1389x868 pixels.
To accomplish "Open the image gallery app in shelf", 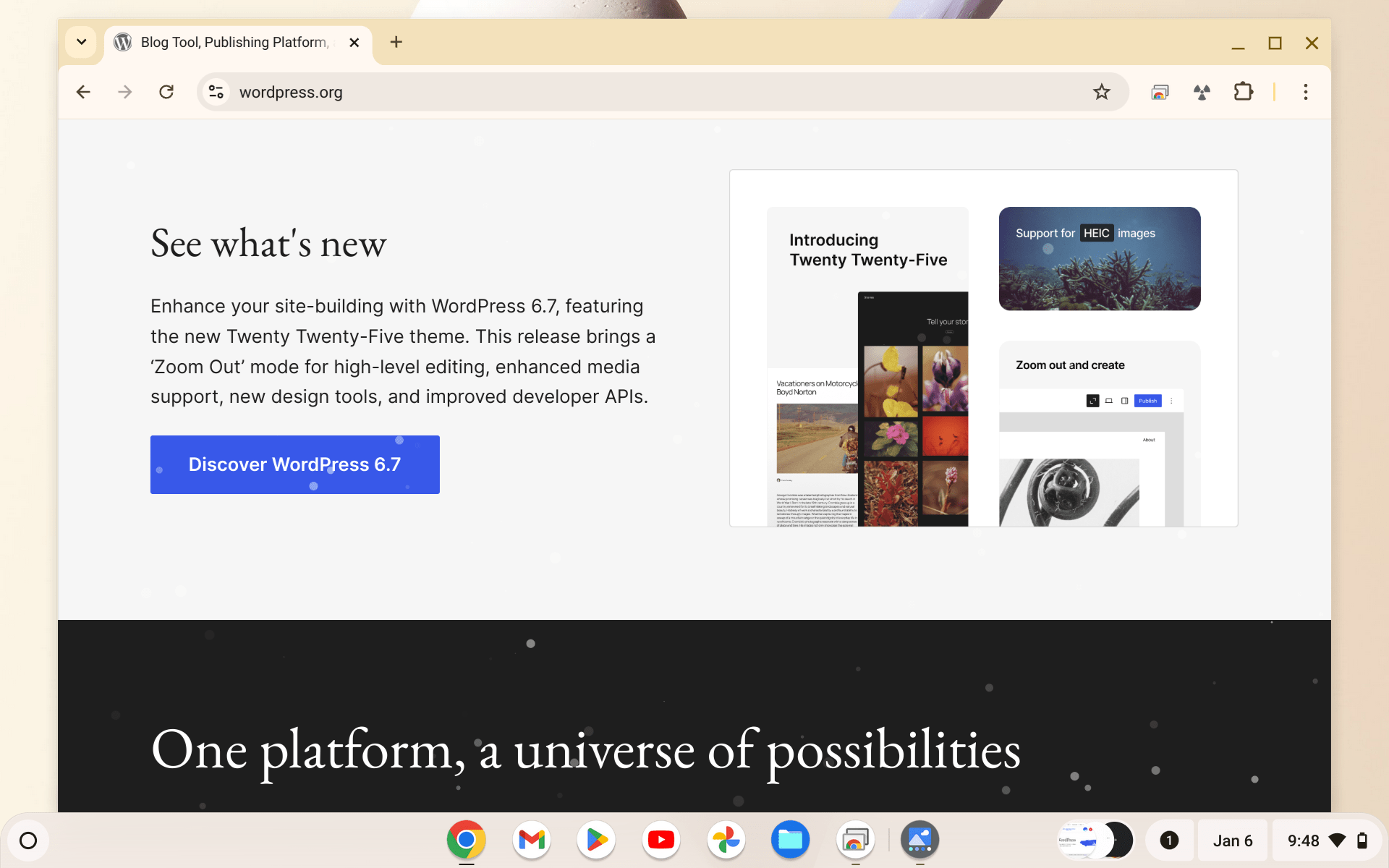I will coord(919,840).
